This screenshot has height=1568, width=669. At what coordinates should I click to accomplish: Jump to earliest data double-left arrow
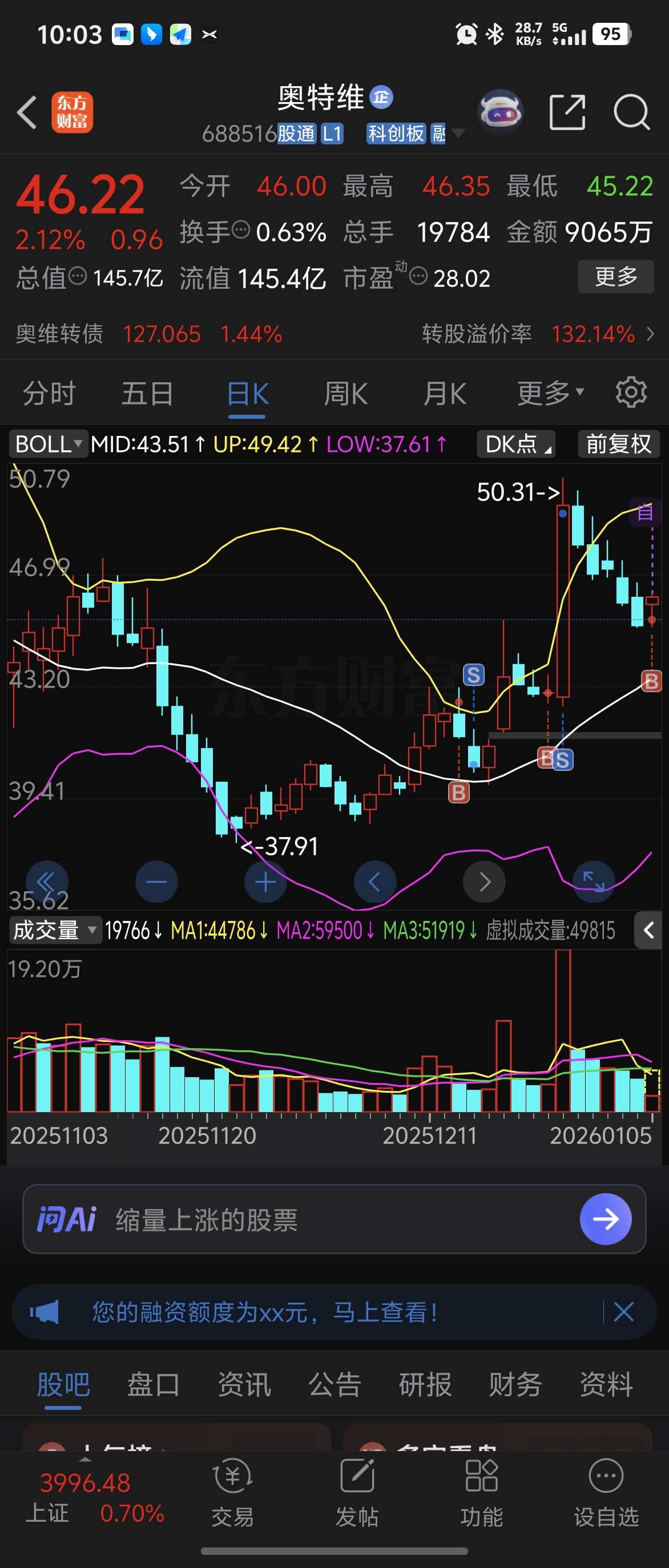[x=47, y=882]
